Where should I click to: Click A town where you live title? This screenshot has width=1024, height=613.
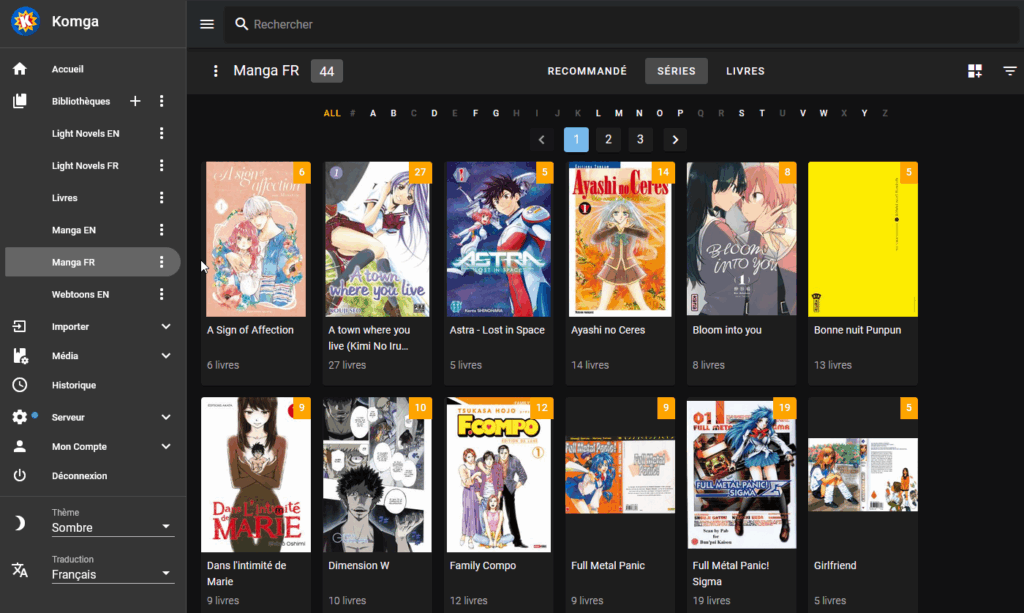(x=369, y=338)
